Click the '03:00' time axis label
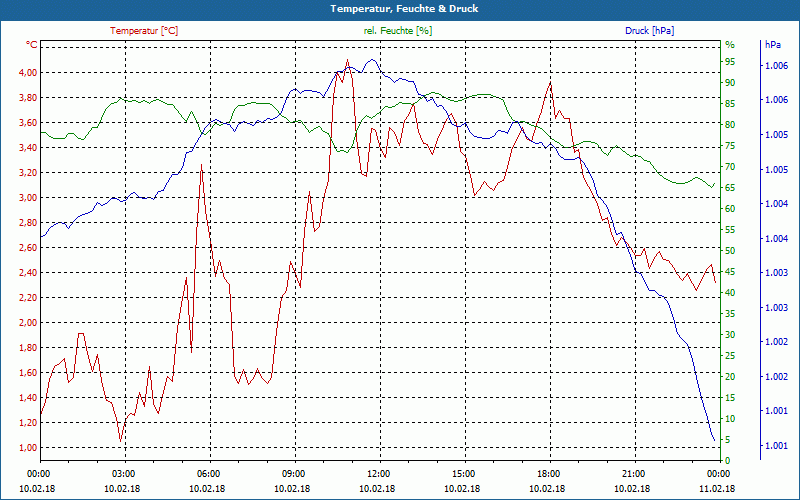 click(122, 473)
